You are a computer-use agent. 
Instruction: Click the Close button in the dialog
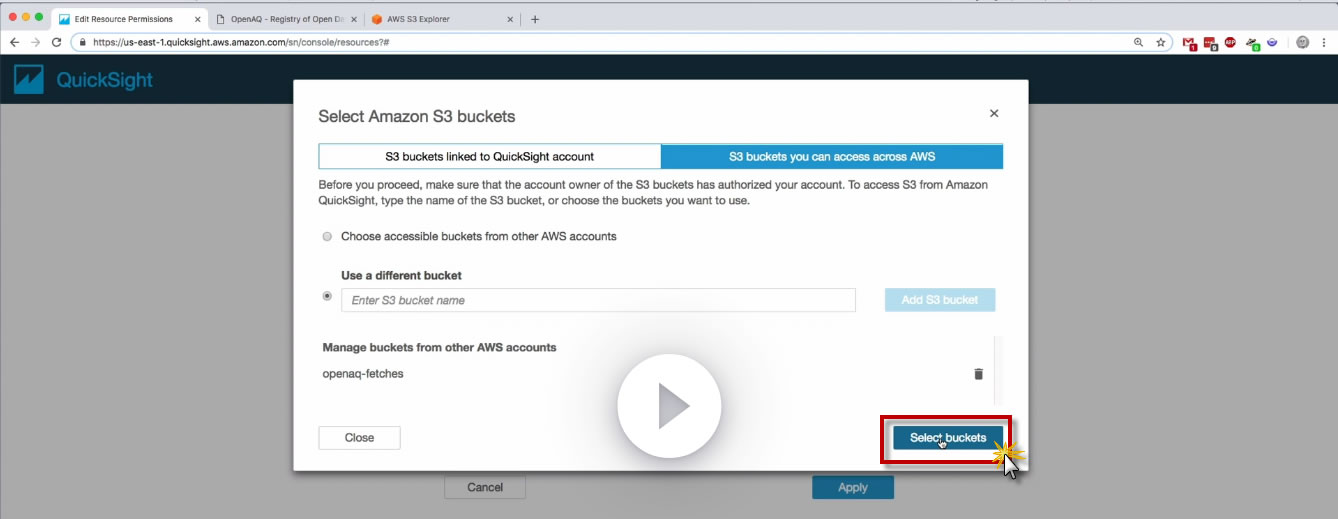(x=359, y=438)
